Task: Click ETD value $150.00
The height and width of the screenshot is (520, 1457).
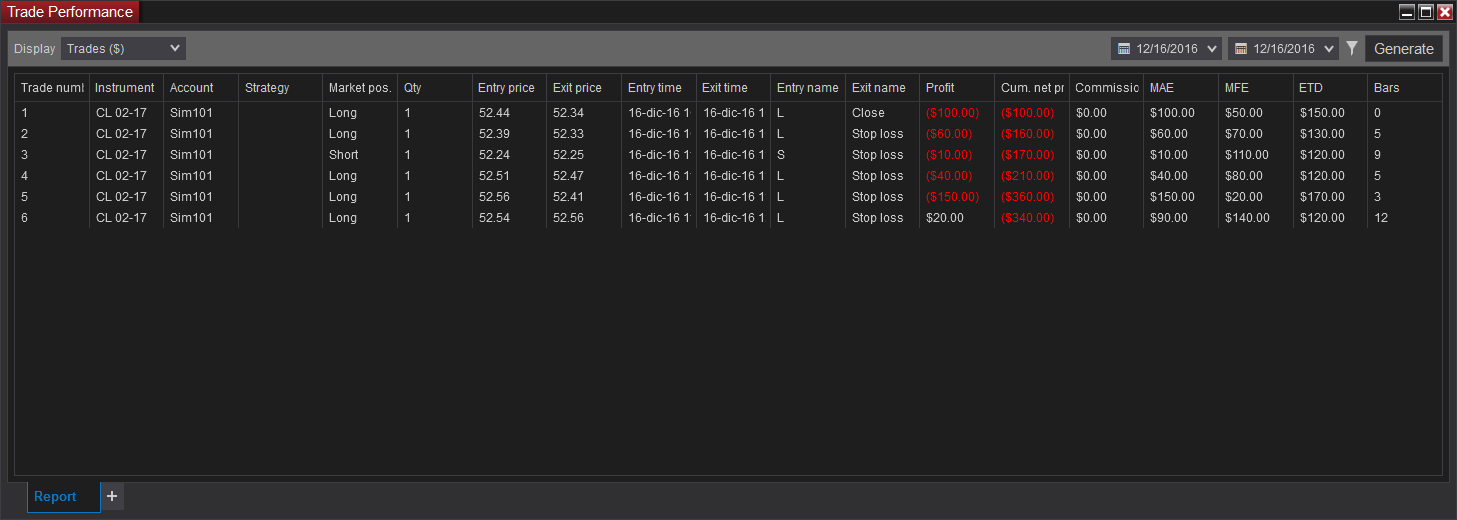Action: (1330, 113)
